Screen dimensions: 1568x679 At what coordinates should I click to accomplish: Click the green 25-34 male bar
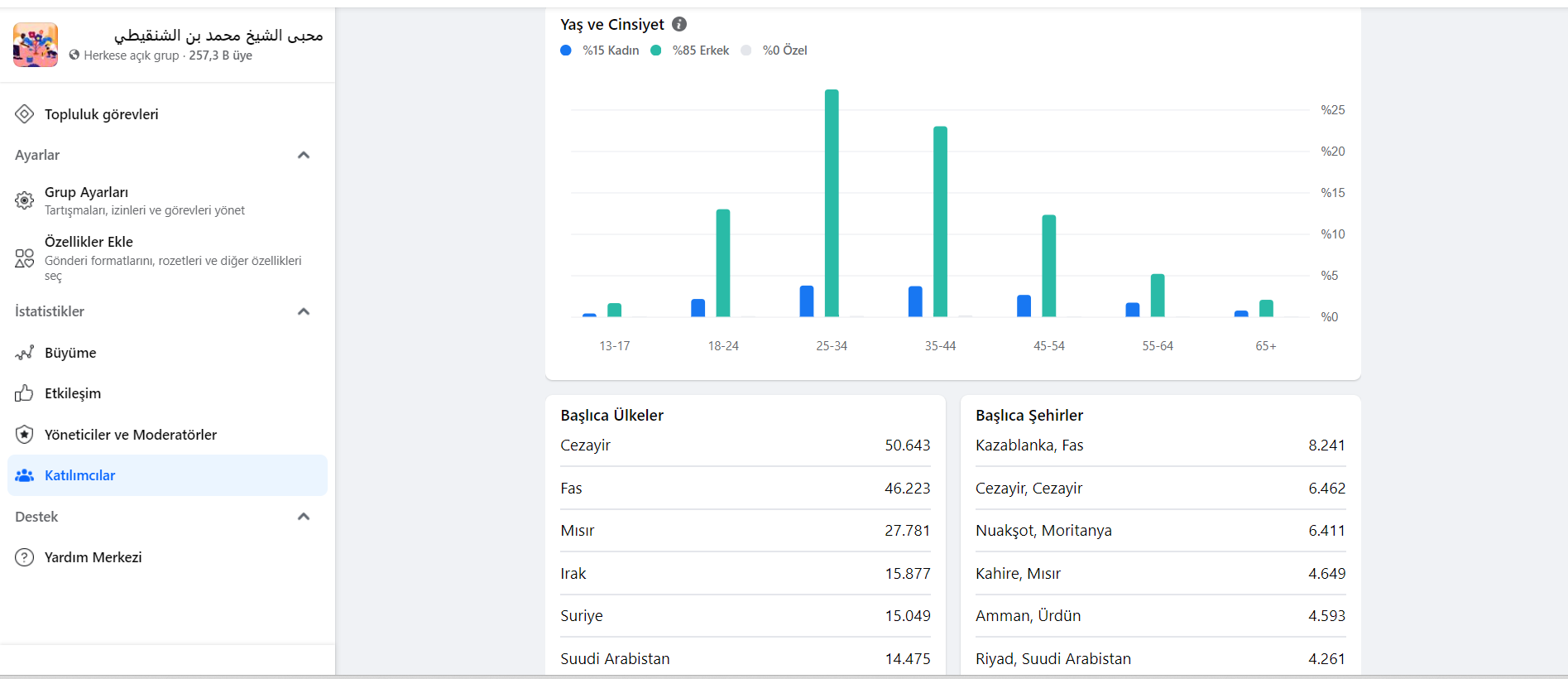pyautogui.click(x=832, y=203)
